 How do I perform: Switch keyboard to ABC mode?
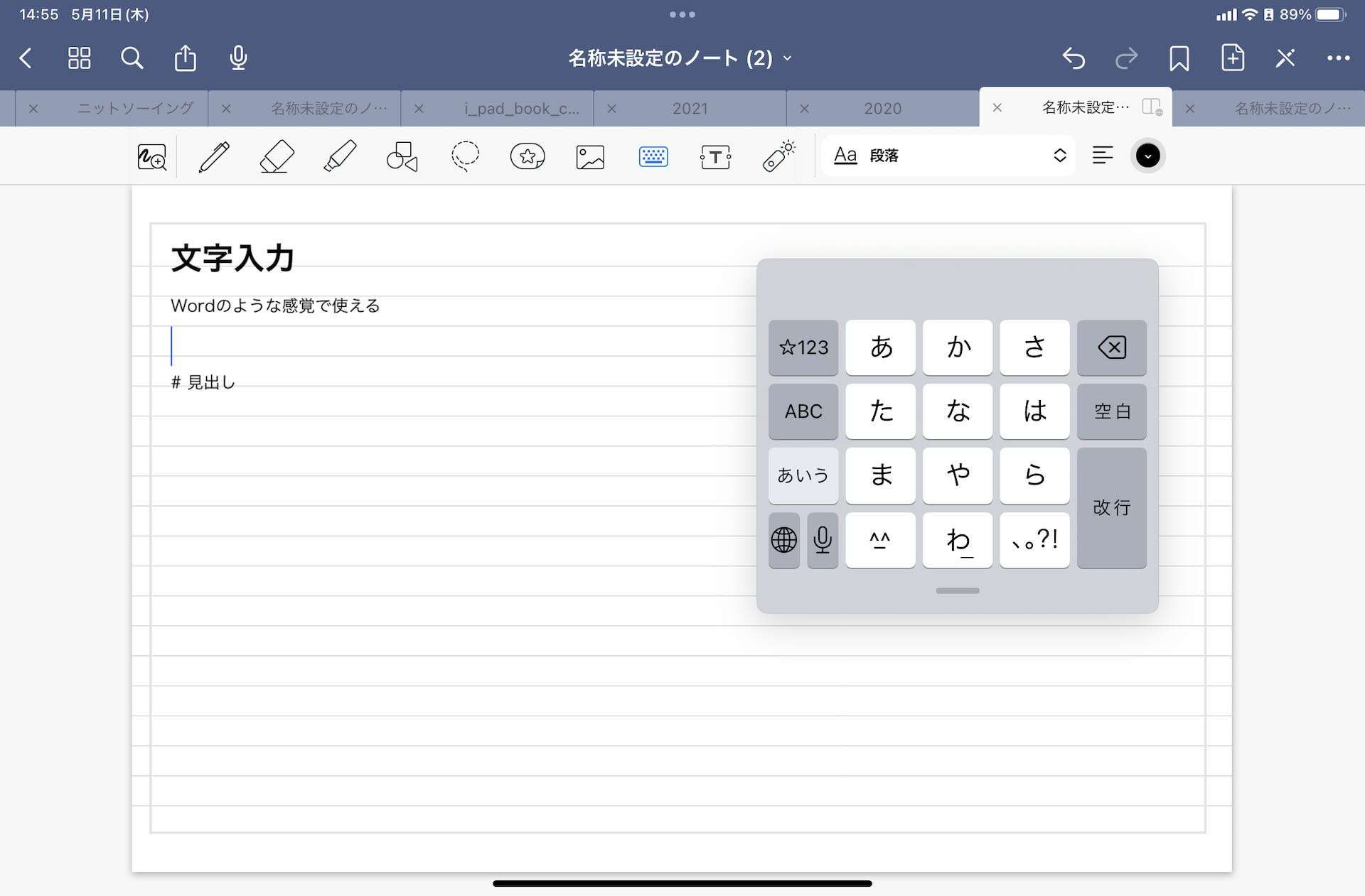[803, 411]
